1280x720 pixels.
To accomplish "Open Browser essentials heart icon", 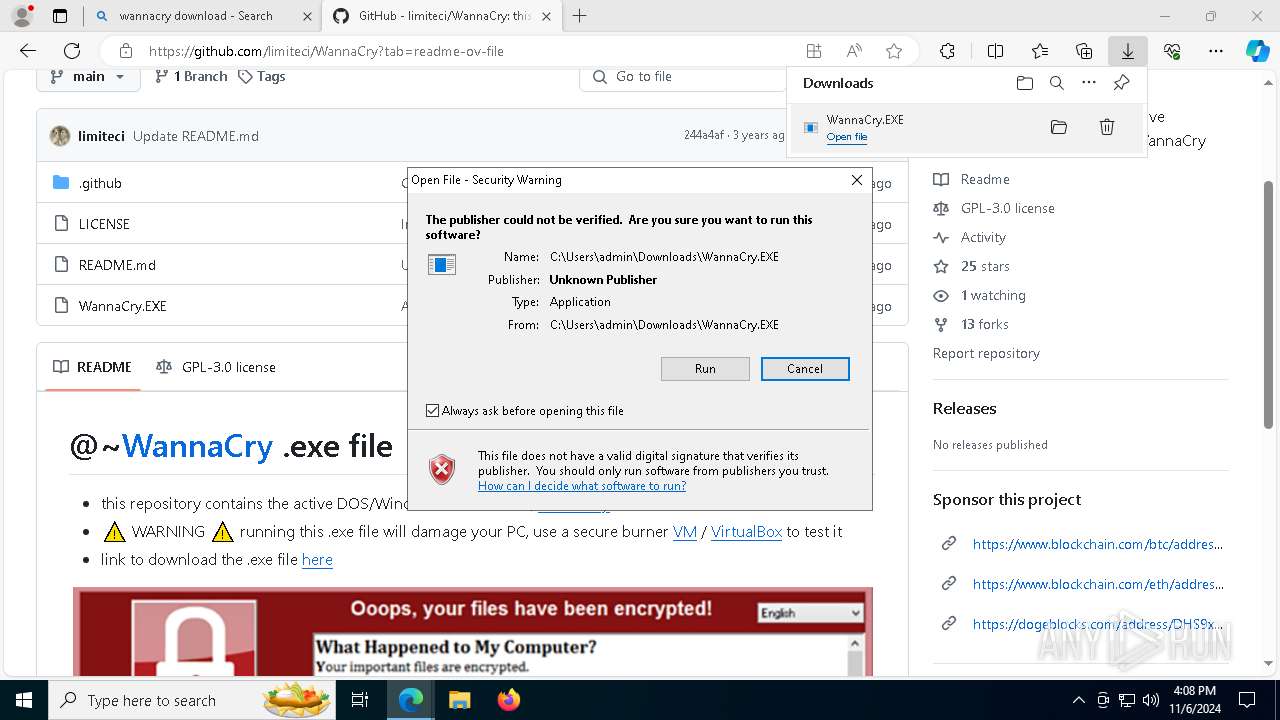I will click(1172, 51).
